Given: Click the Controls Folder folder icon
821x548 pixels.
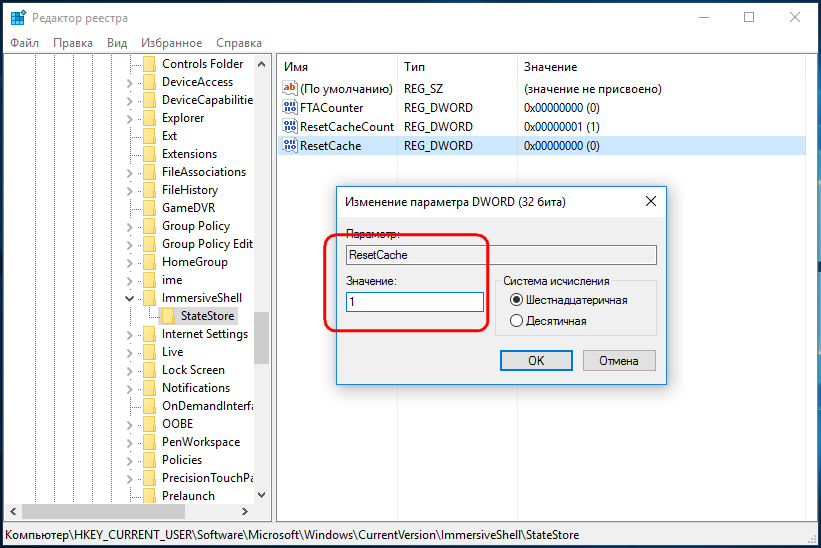Looking at the screenshot, I should click(149, 64).
